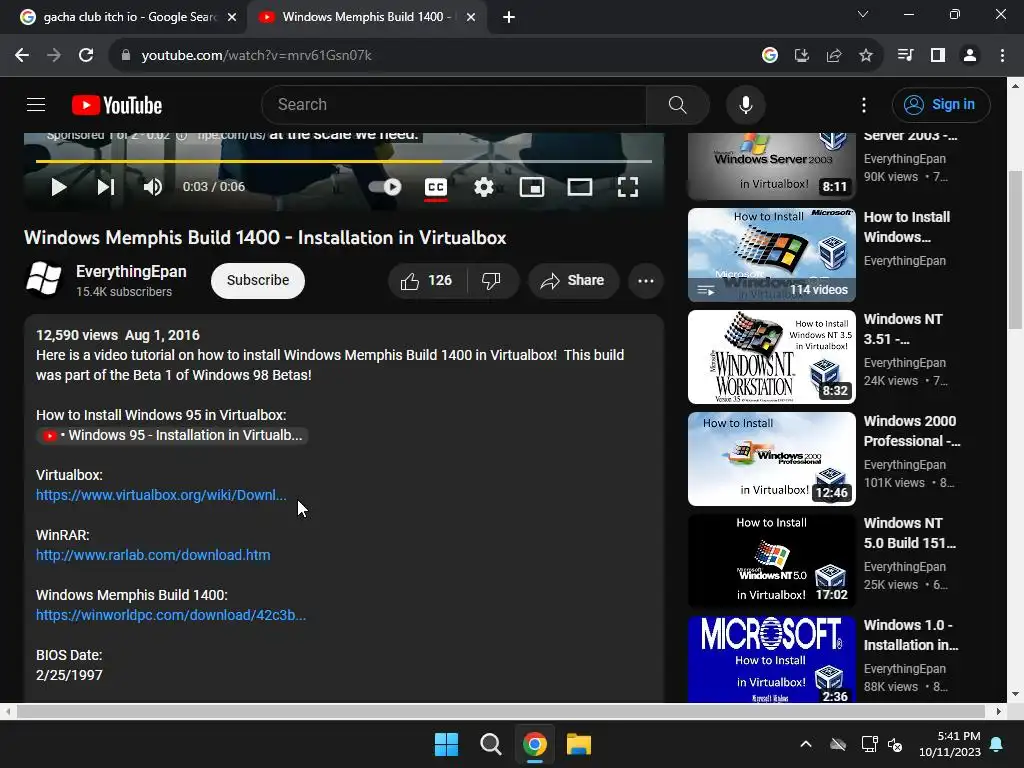The image size is (1024, 768).
Task: Select Windows Memphis Build 1400 tab
Action: coord(366,17)
